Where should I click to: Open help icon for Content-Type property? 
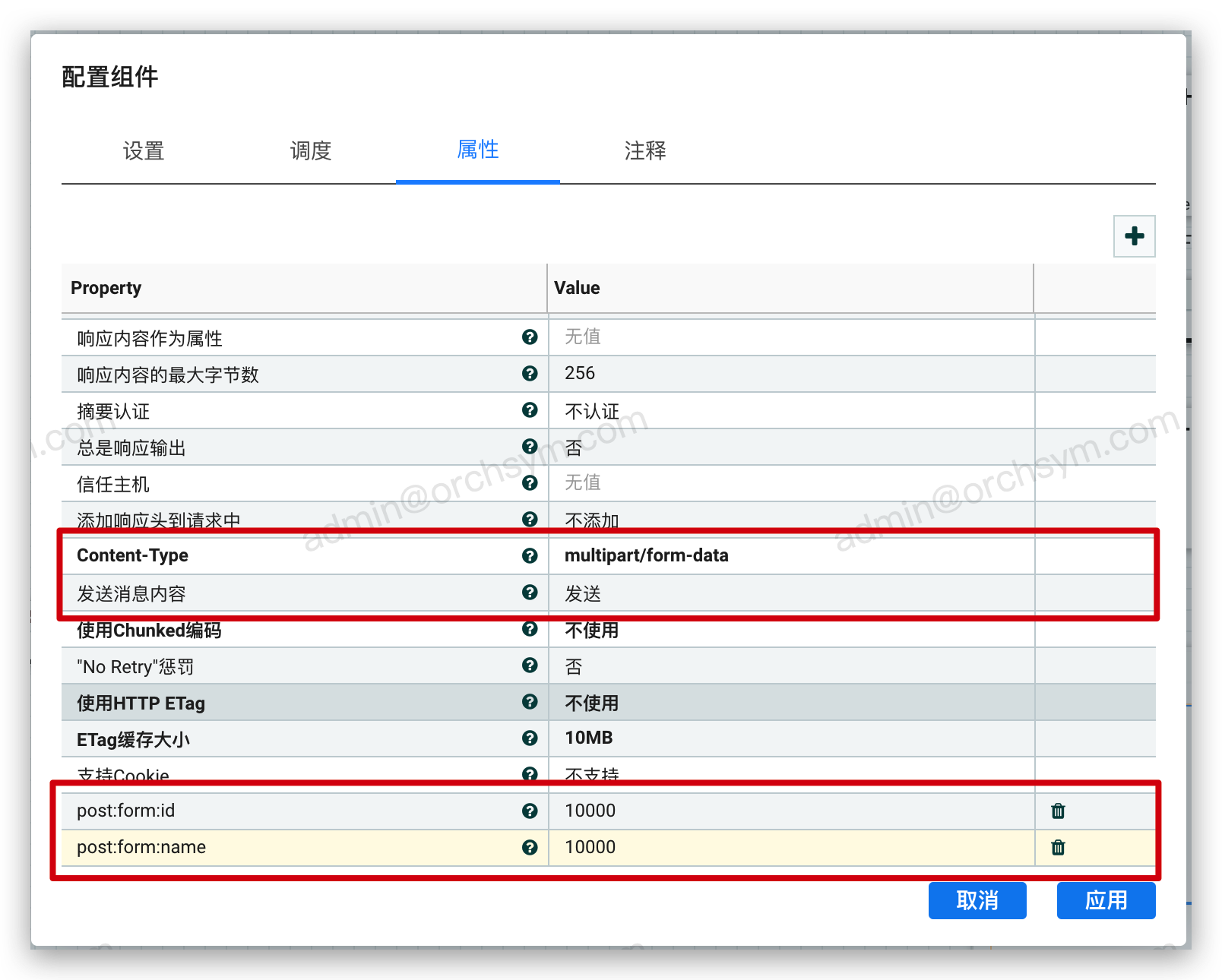click(530, 555)
